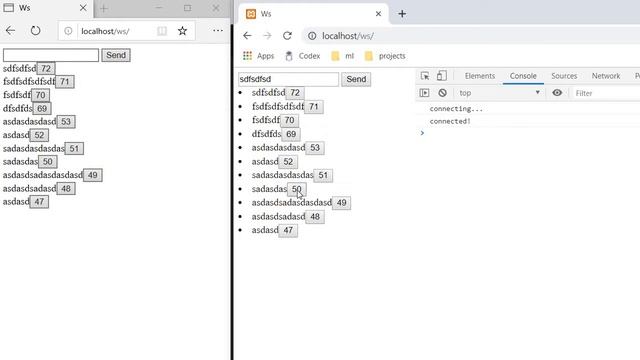
Task: Select the Ws tab in the Edge window
Action: [46, 8]
